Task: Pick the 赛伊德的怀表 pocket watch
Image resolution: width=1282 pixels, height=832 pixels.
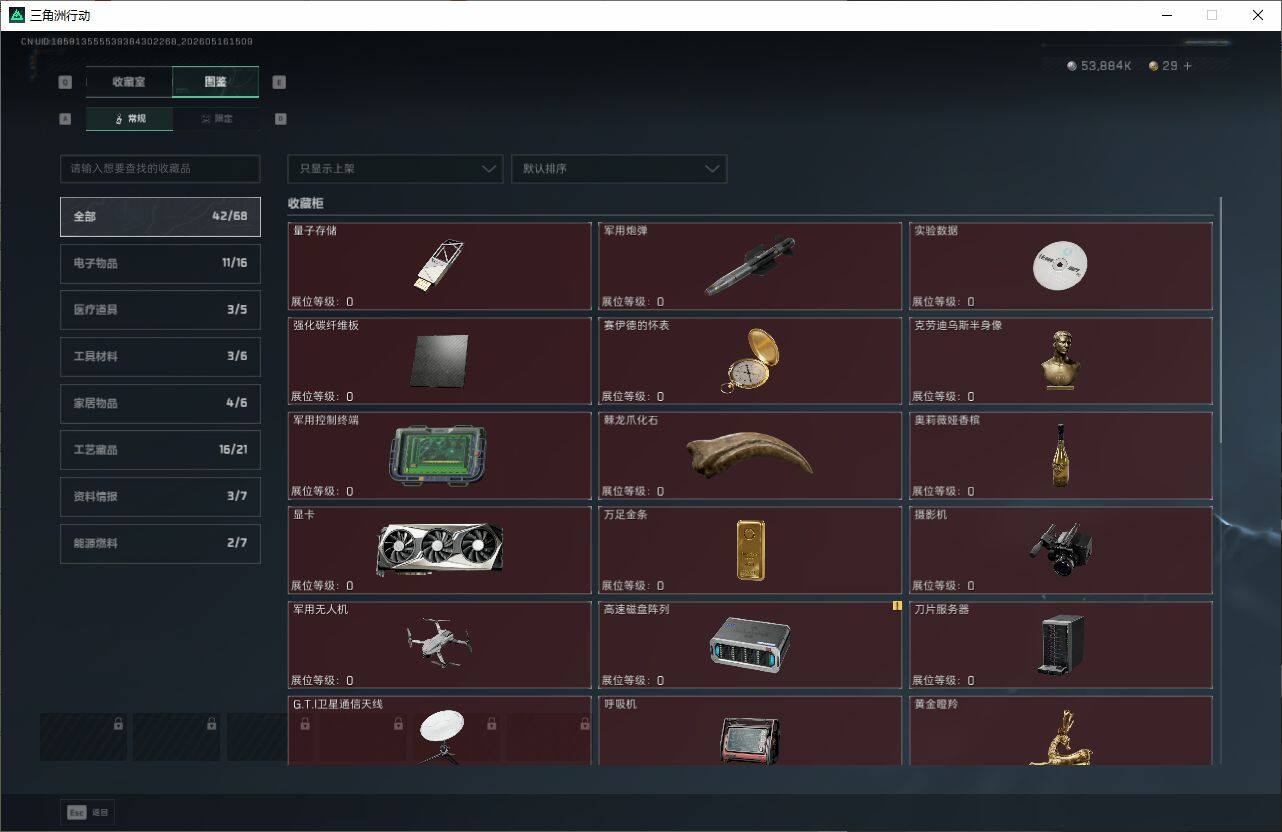Action: (x=750, y=361)
